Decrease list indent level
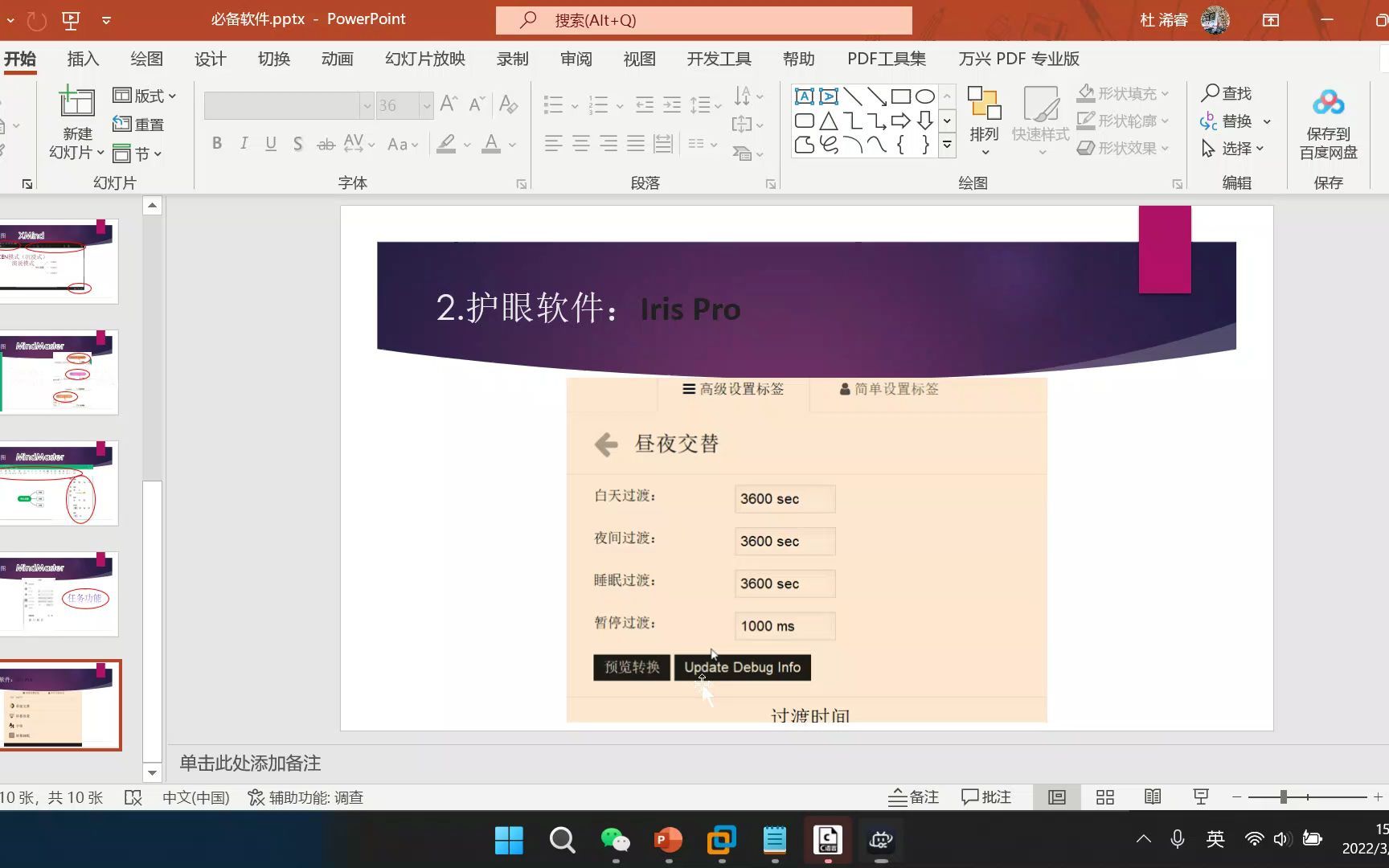The width and height of the screenshot is (1389, 868). [645, 104]
